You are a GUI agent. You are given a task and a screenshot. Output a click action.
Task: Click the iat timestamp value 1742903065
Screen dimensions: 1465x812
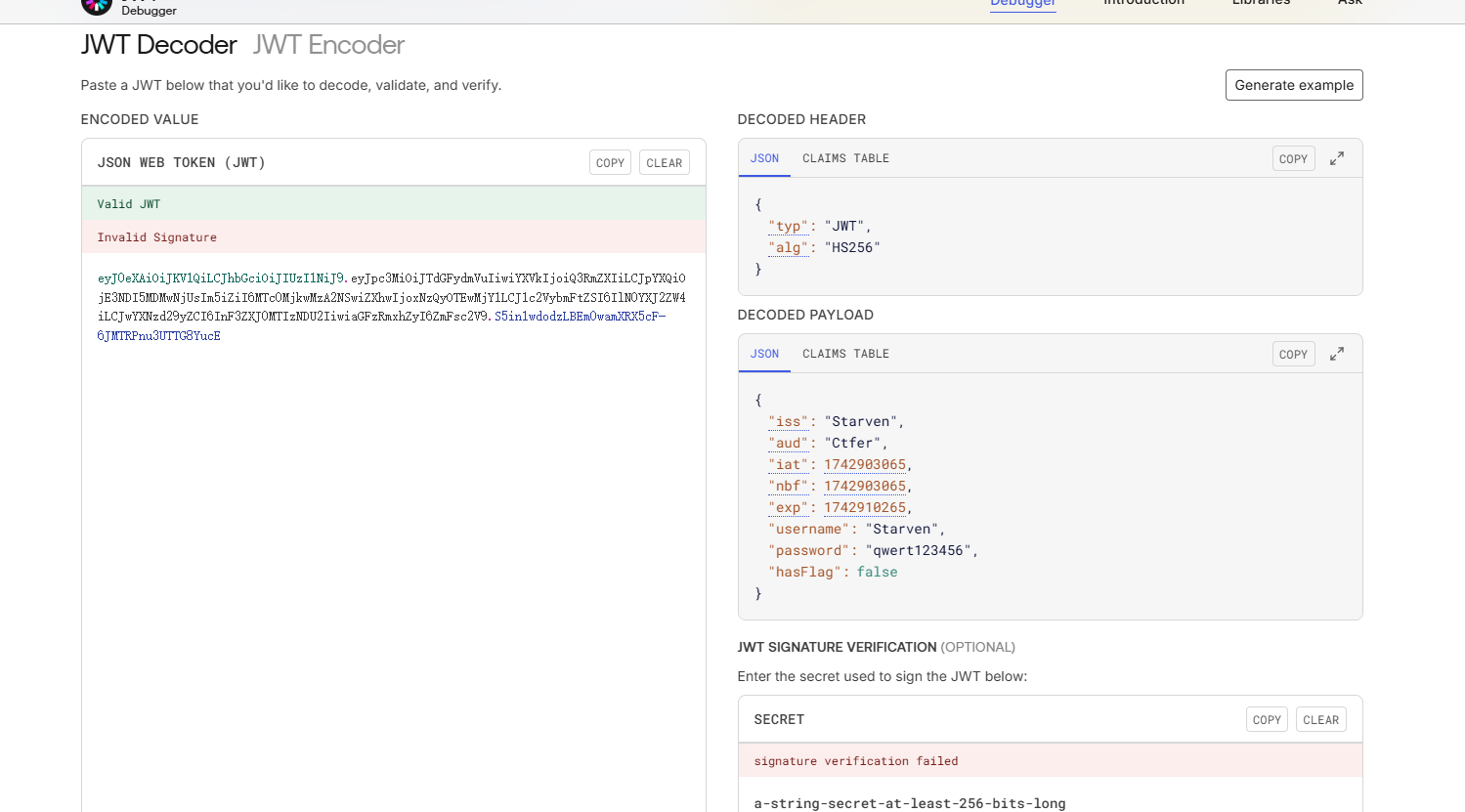865,465
